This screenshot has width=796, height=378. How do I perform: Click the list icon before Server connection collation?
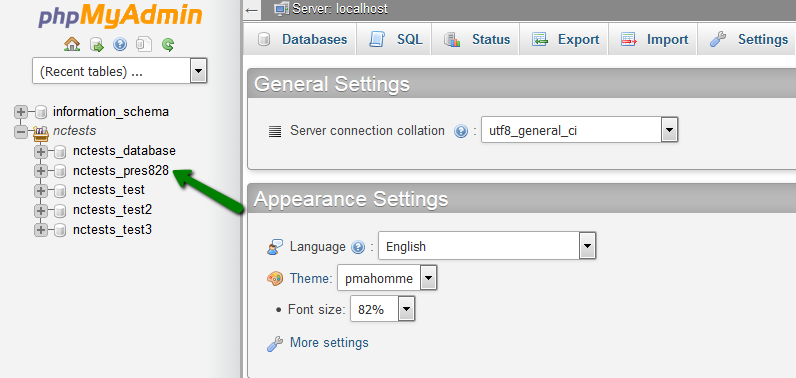click(x=275, y=131)
